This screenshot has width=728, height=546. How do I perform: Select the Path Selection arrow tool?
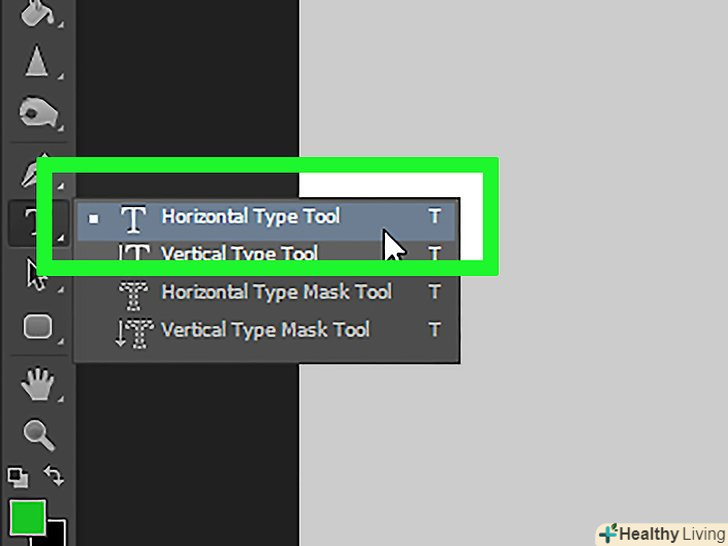click(36, 274)
